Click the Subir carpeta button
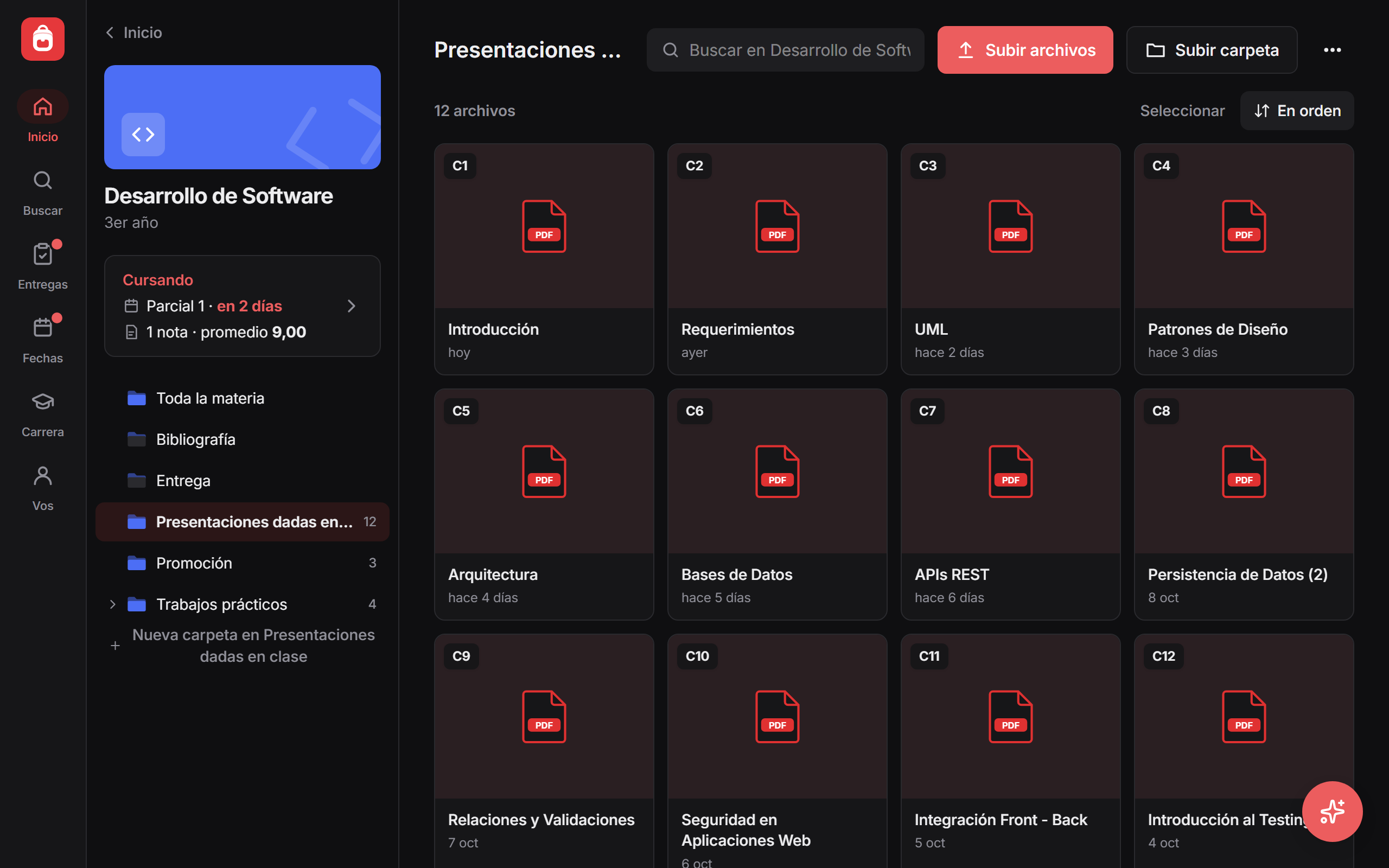 (1212, 50)
